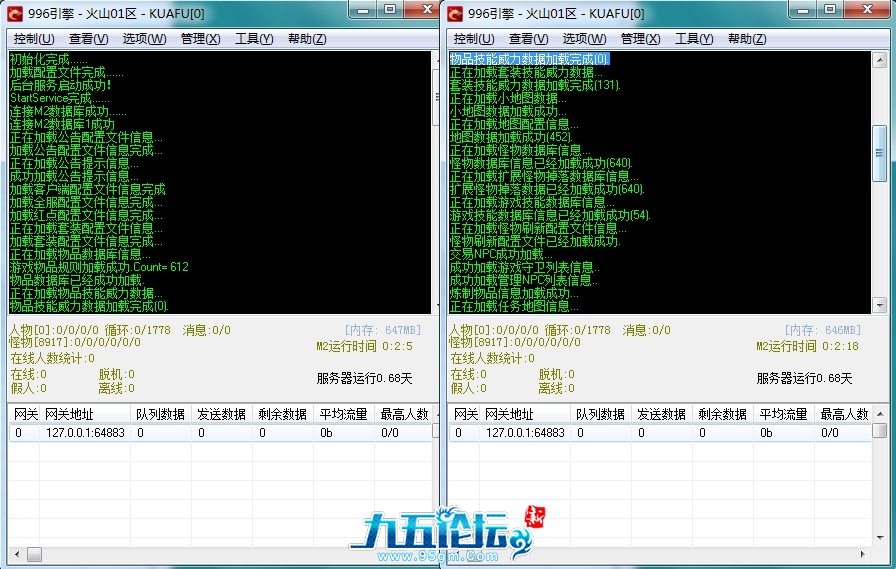This screenshot has width=896, height=569.
Task: Open 选项(W) menu in left window
Action: coord(144,39)
